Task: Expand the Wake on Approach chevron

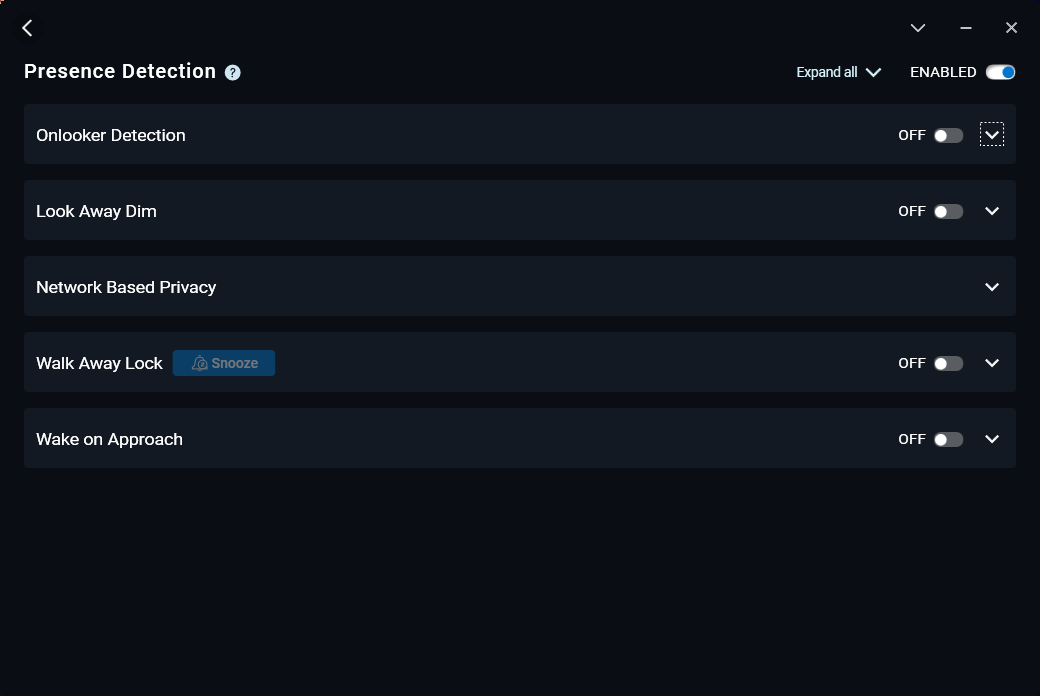Action: coord(992,439)
